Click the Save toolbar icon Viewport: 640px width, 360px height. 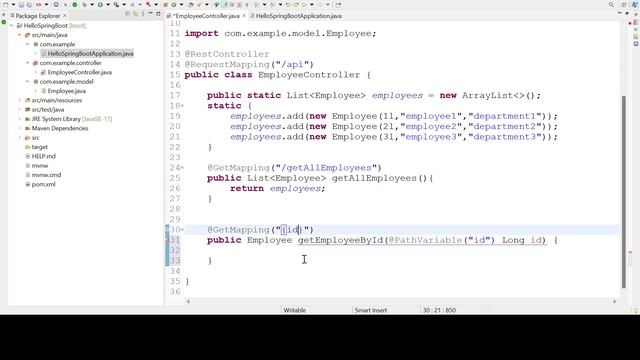coord(21,5)
